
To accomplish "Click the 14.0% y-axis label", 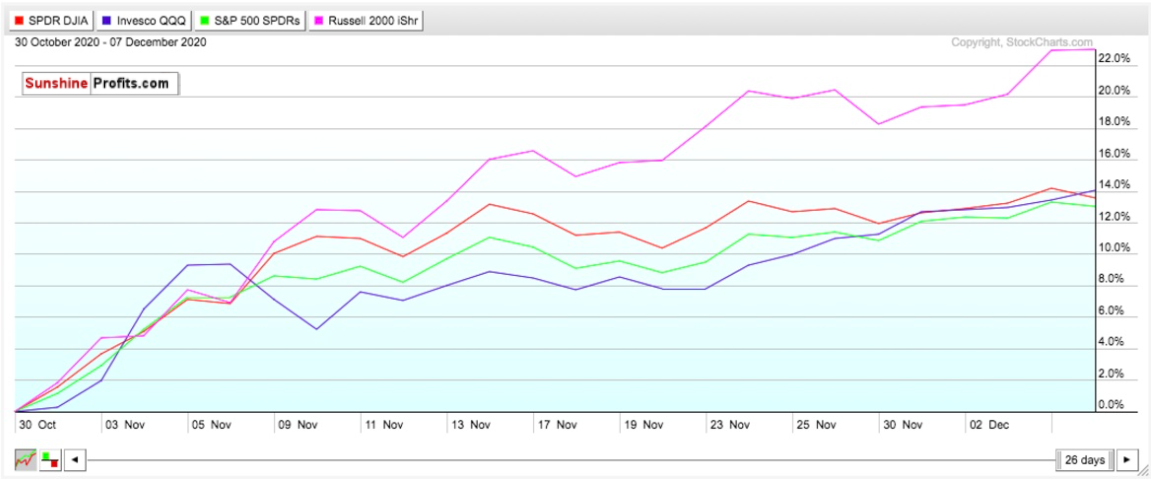I will pos(1114,186).
